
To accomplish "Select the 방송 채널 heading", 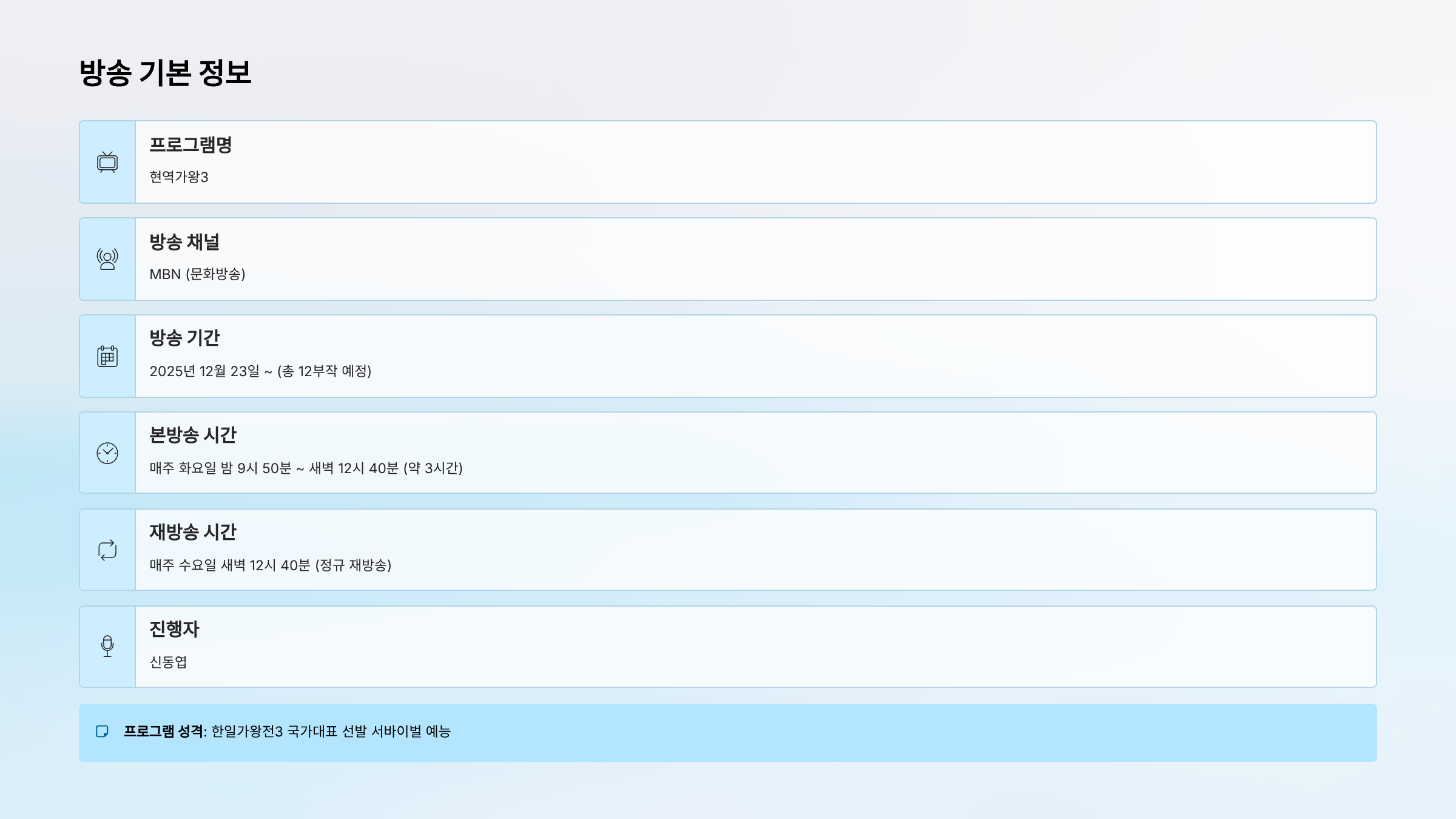I will tap(184, 242).
